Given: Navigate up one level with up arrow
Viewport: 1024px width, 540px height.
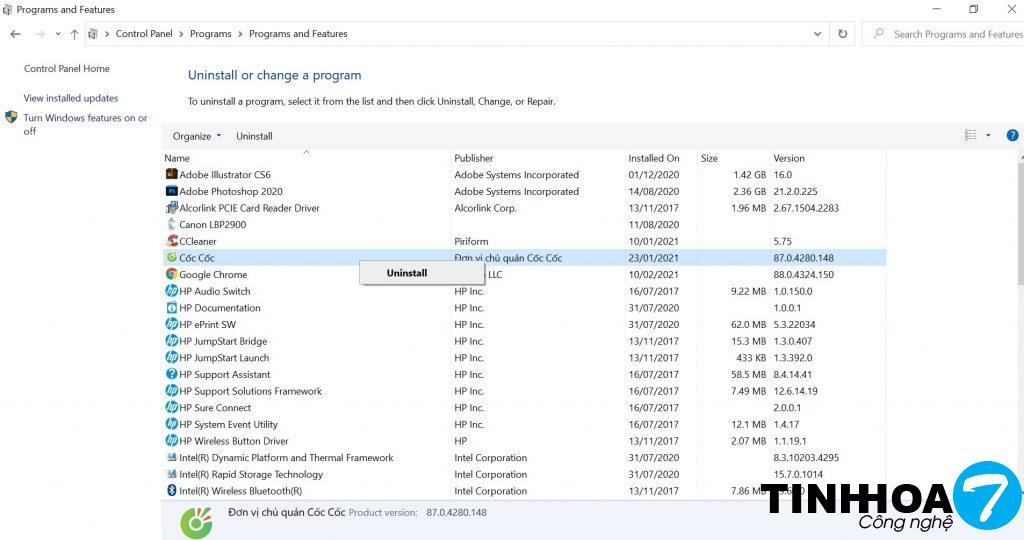Looking at the screenshot, I should pyautogui.click(x=74, y=34).
